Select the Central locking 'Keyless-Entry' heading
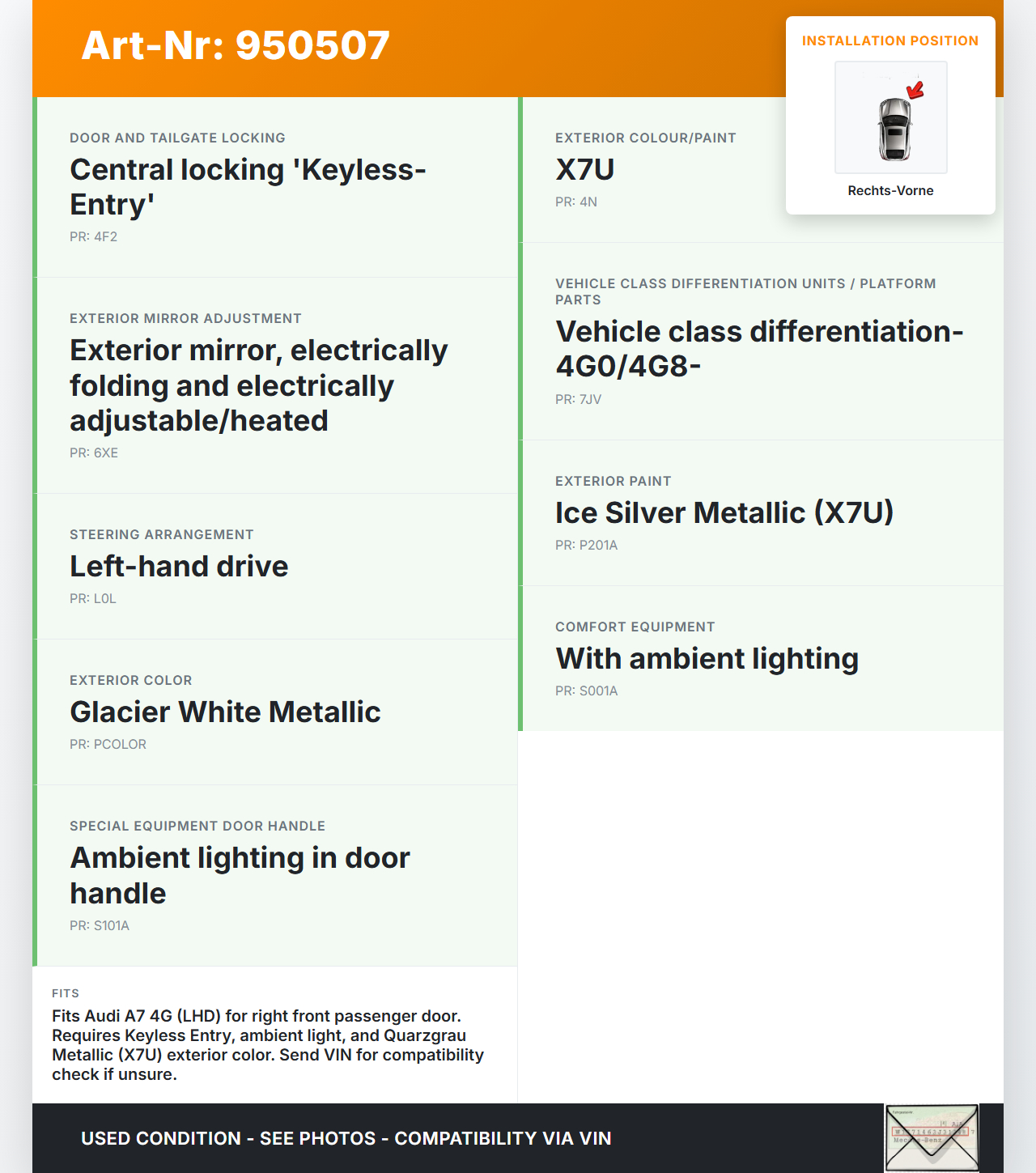 pos(248,187)
